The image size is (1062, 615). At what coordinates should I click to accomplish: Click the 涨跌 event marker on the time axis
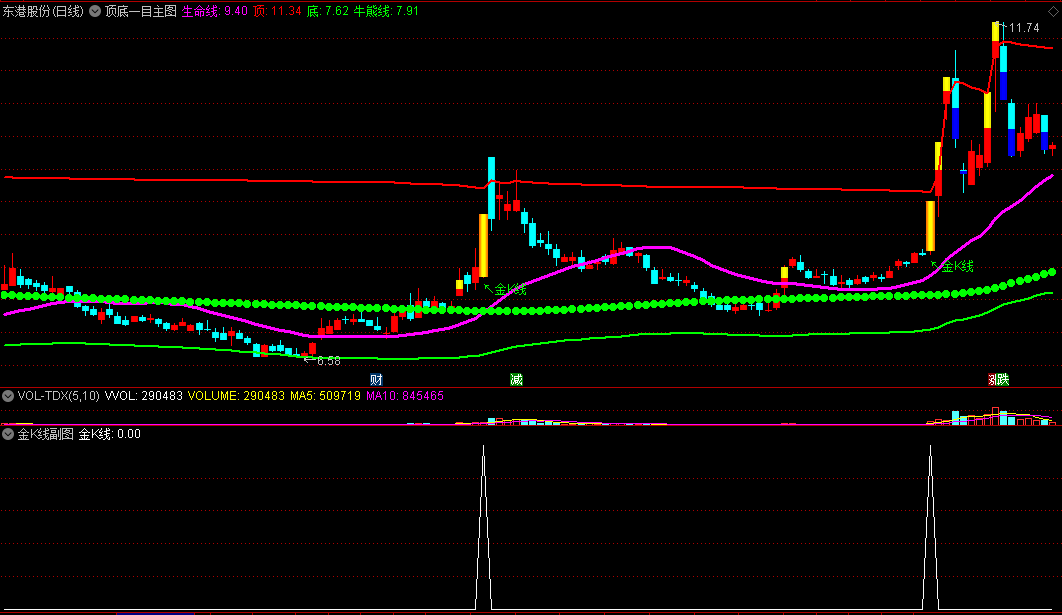tap(998, 379)
